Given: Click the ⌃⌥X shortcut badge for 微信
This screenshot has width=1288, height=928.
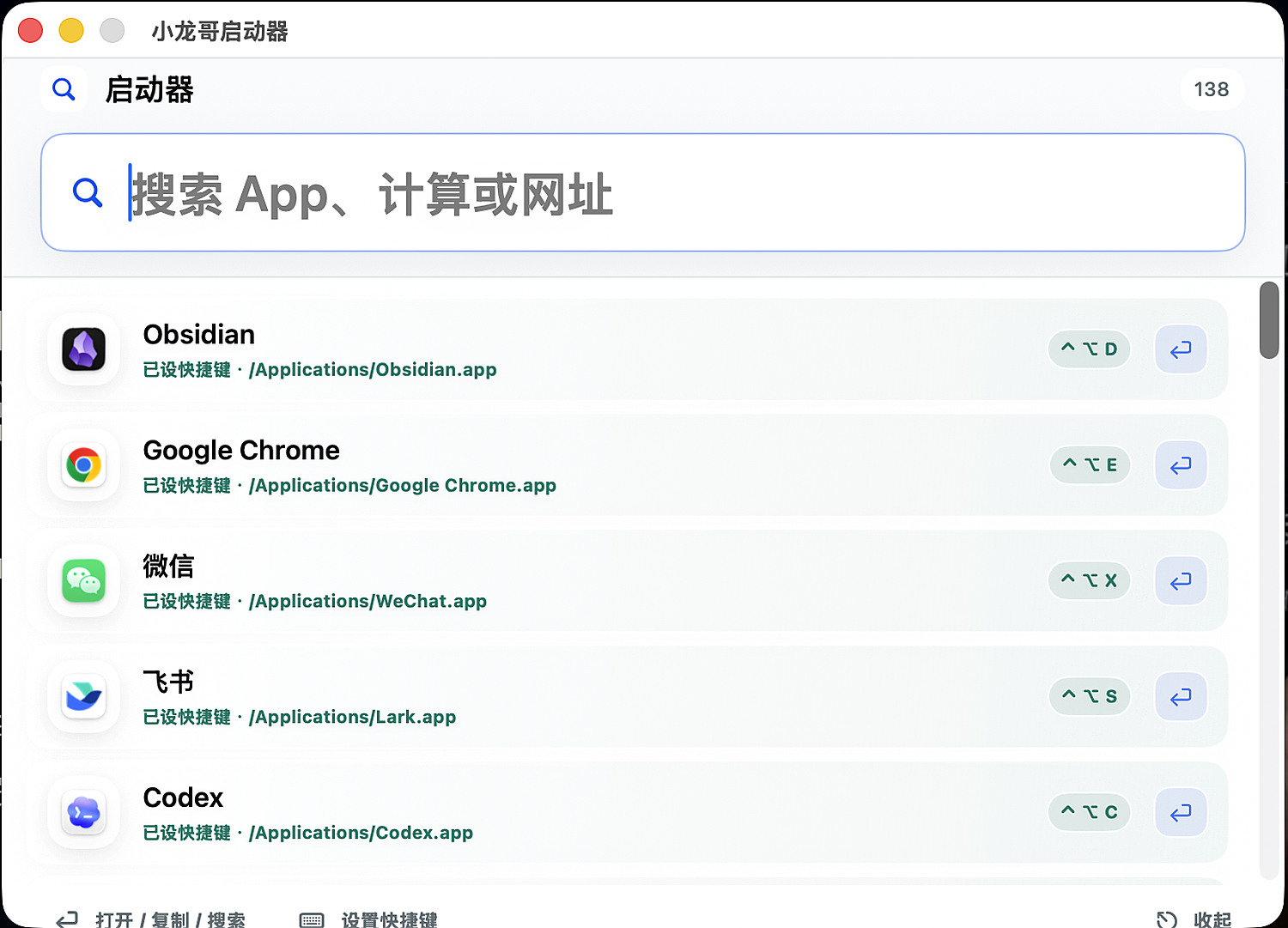Looking at the screenshot, I should click(1089, 581).
